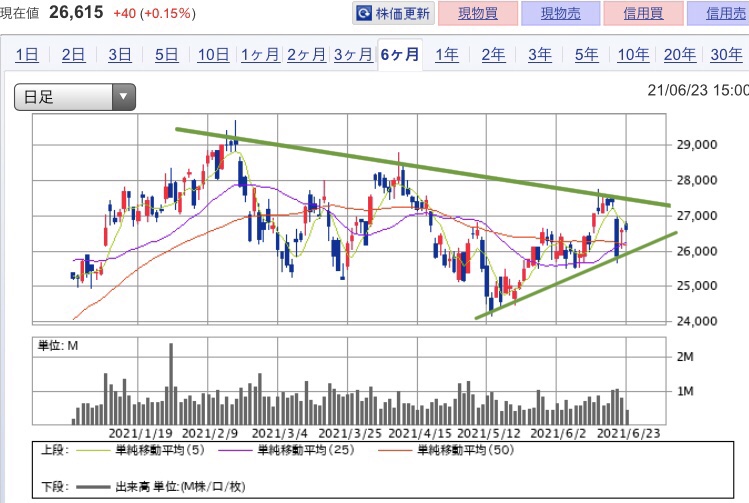This screenshot has width=749, height=503.
Task: Click the tallest volume bar in January
Action: point(171,384)
